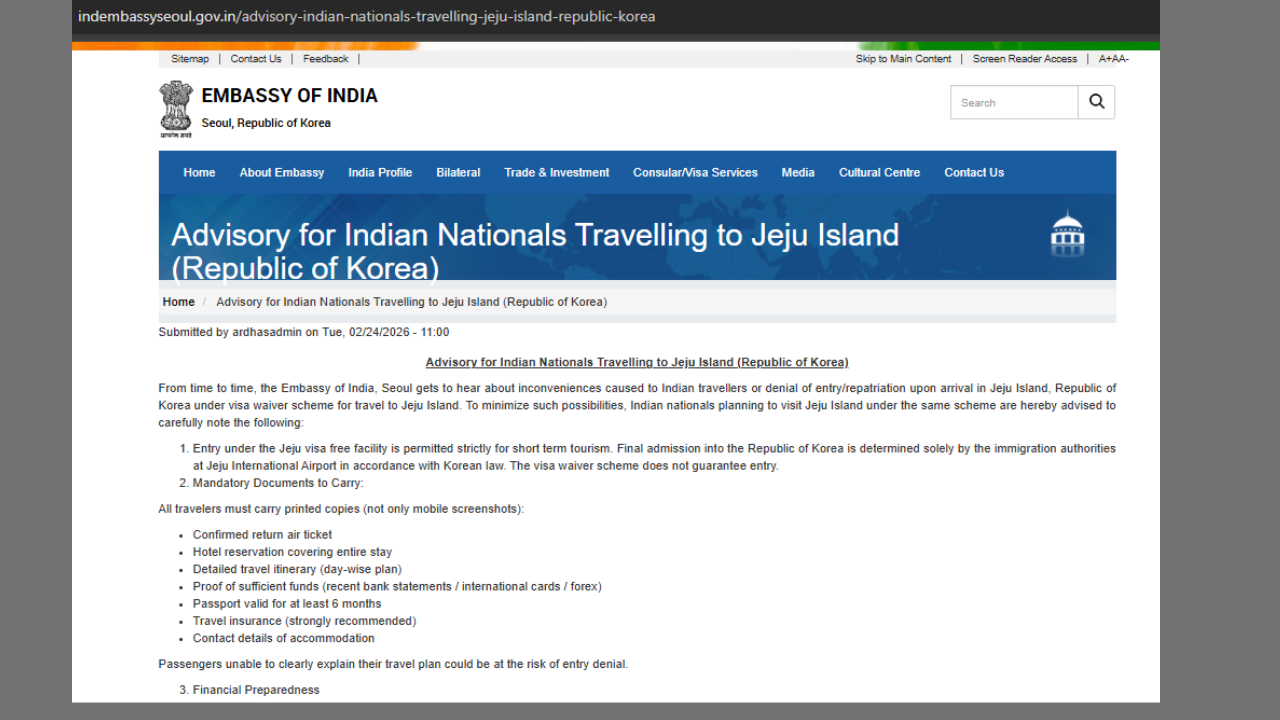Screen dimensions: 1280x720
Task: Select the Trade & Investment menu
Action: coord(556,172)
